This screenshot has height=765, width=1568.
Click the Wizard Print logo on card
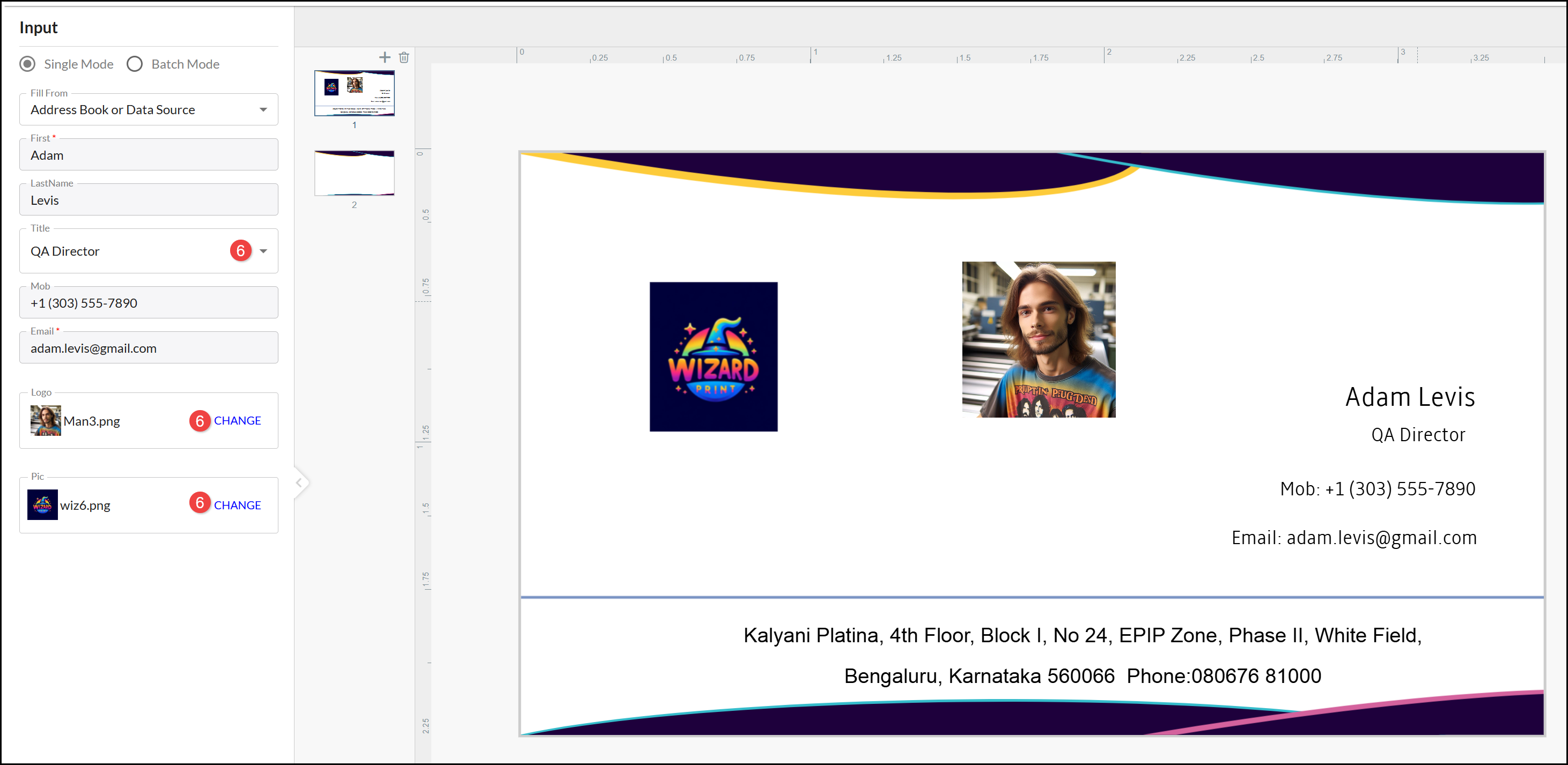coord(713,356)
